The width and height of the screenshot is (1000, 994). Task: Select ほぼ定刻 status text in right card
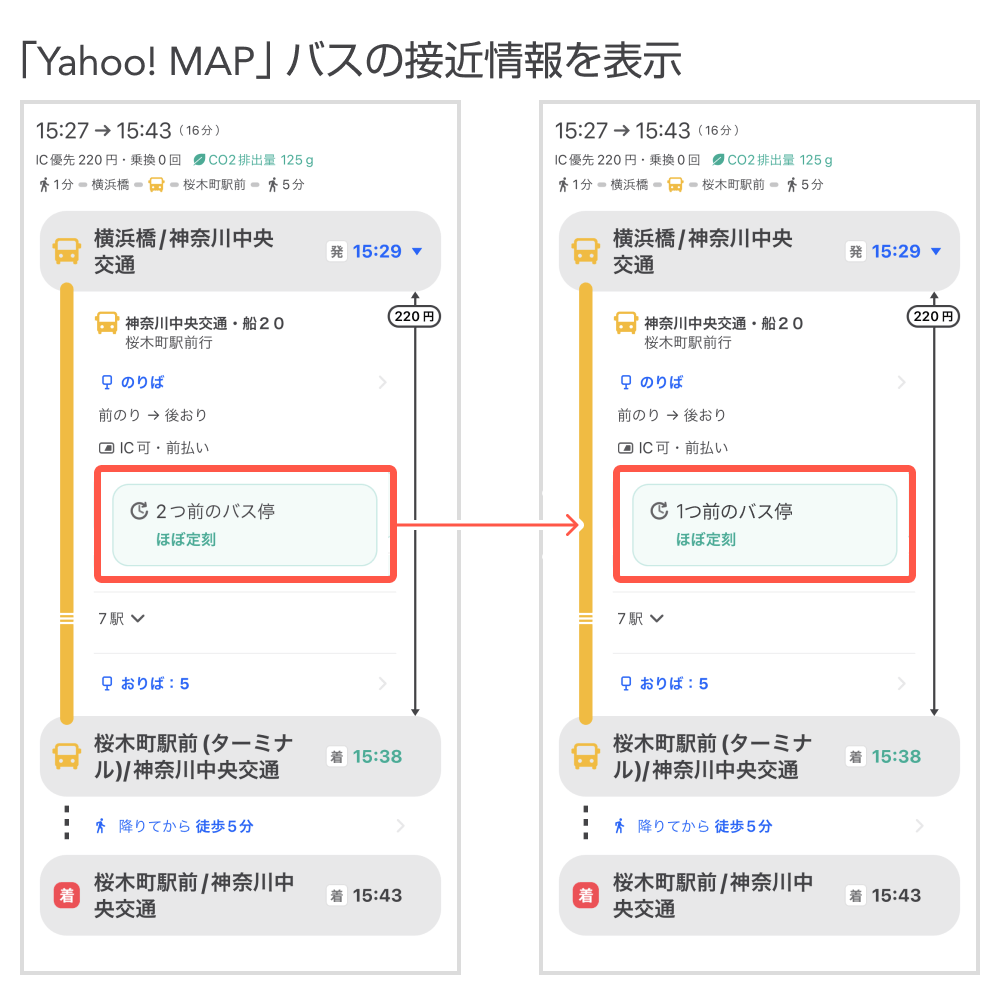click(706, 539)
